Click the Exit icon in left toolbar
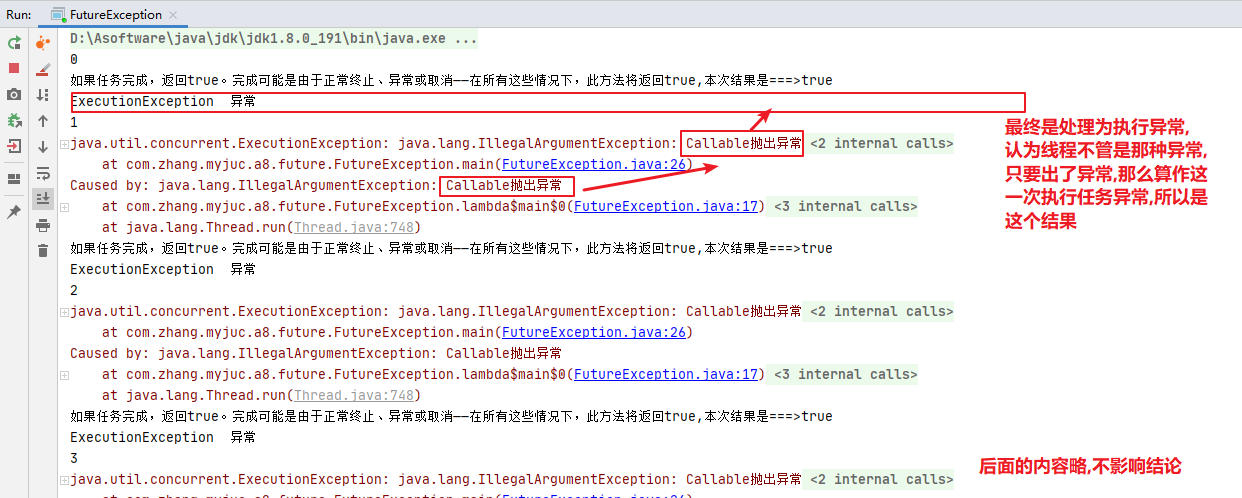Viewport: 1242px width, 498px height. (x=14, y=146)
